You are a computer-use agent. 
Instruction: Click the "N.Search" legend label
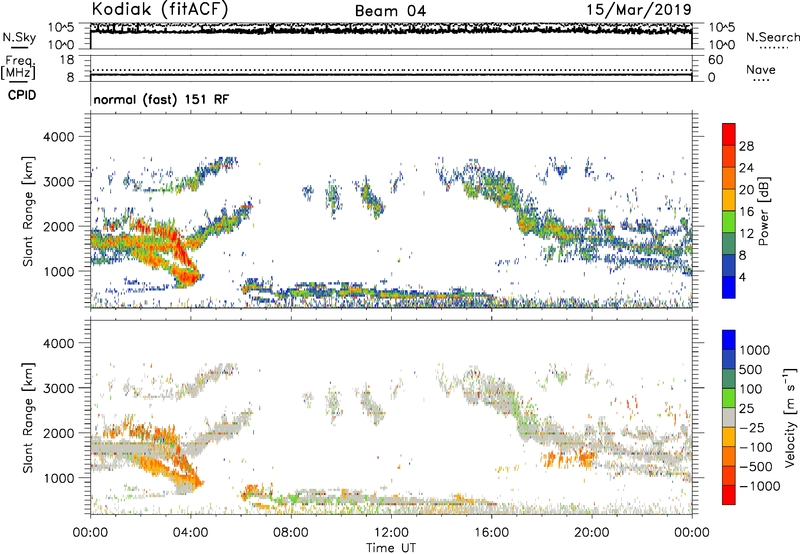pos(773,37)
